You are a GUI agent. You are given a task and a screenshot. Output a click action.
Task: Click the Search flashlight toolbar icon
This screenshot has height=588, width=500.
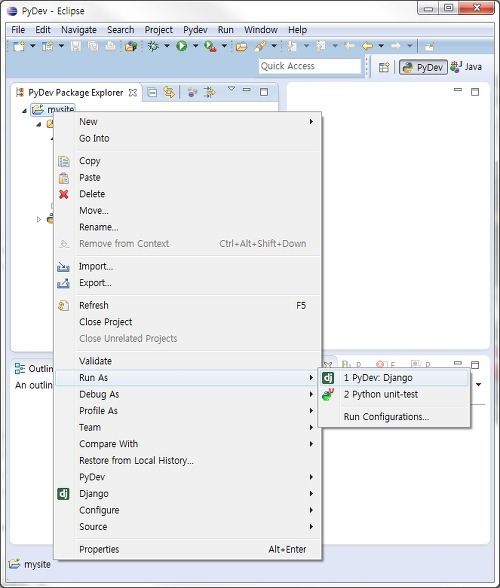click(260, 46)
